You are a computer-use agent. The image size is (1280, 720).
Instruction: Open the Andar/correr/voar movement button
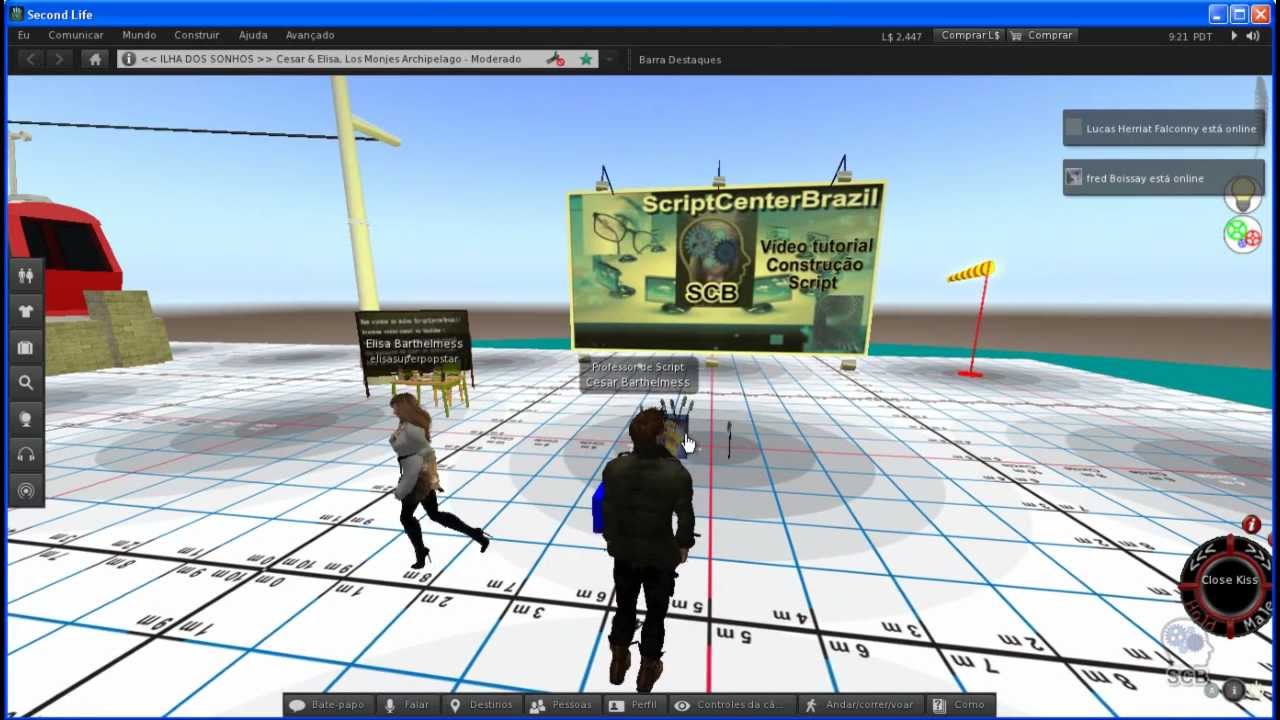(x=860, y=705)
